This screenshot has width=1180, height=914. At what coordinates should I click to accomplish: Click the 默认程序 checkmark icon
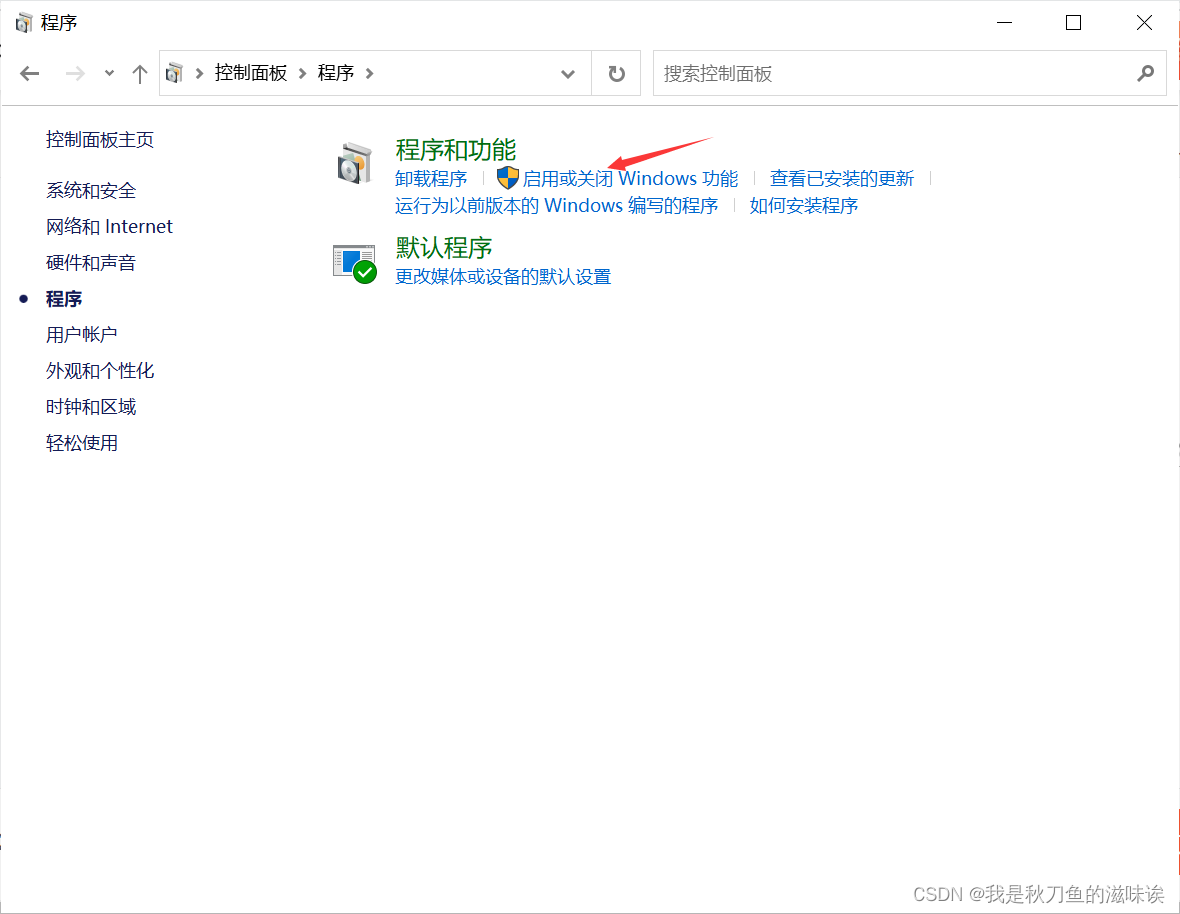(x=354, y=263)
